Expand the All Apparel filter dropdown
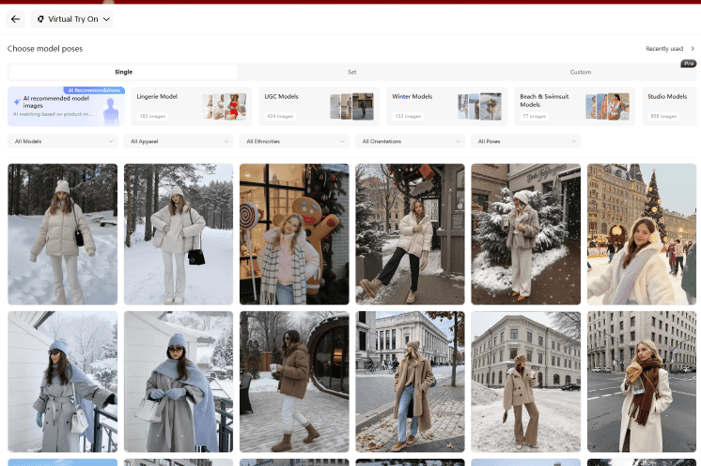The image size is (701, 466). click(178, 141)
